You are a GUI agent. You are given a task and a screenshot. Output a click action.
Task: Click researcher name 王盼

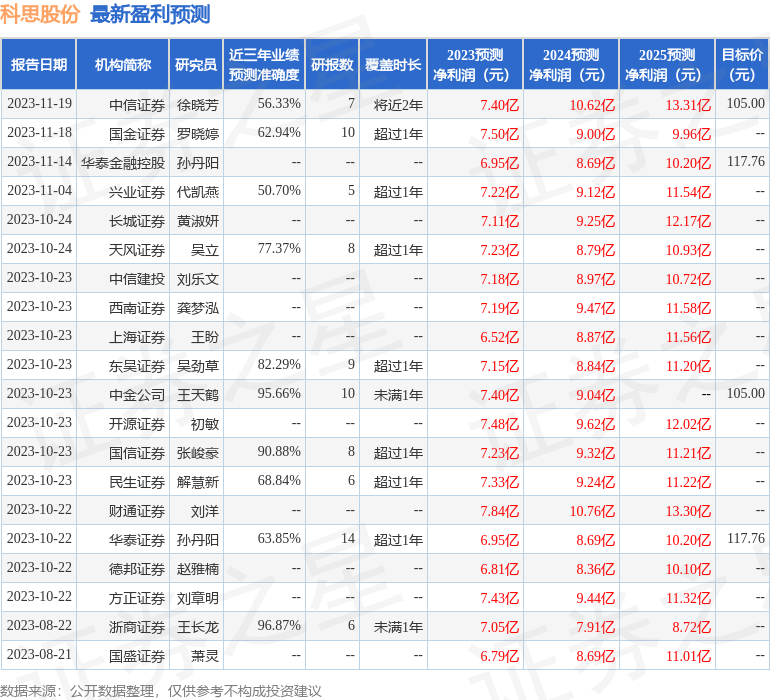click(205, 337)
